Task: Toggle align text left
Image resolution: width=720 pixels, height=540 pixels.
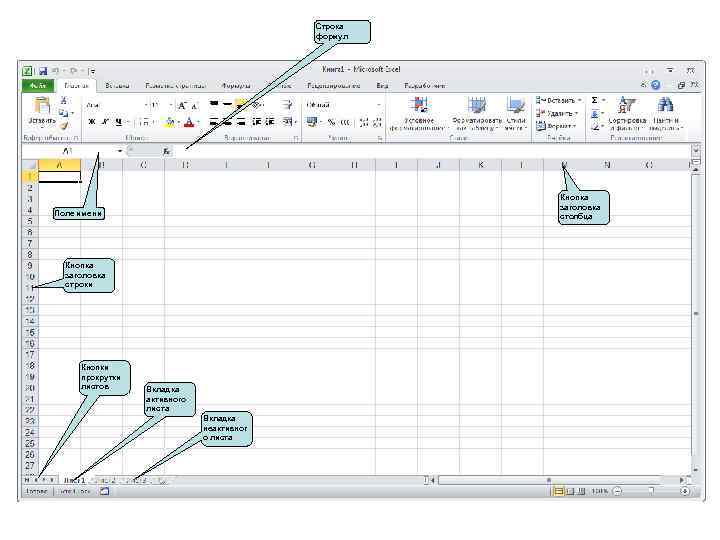Action: [x=214, y=122]
